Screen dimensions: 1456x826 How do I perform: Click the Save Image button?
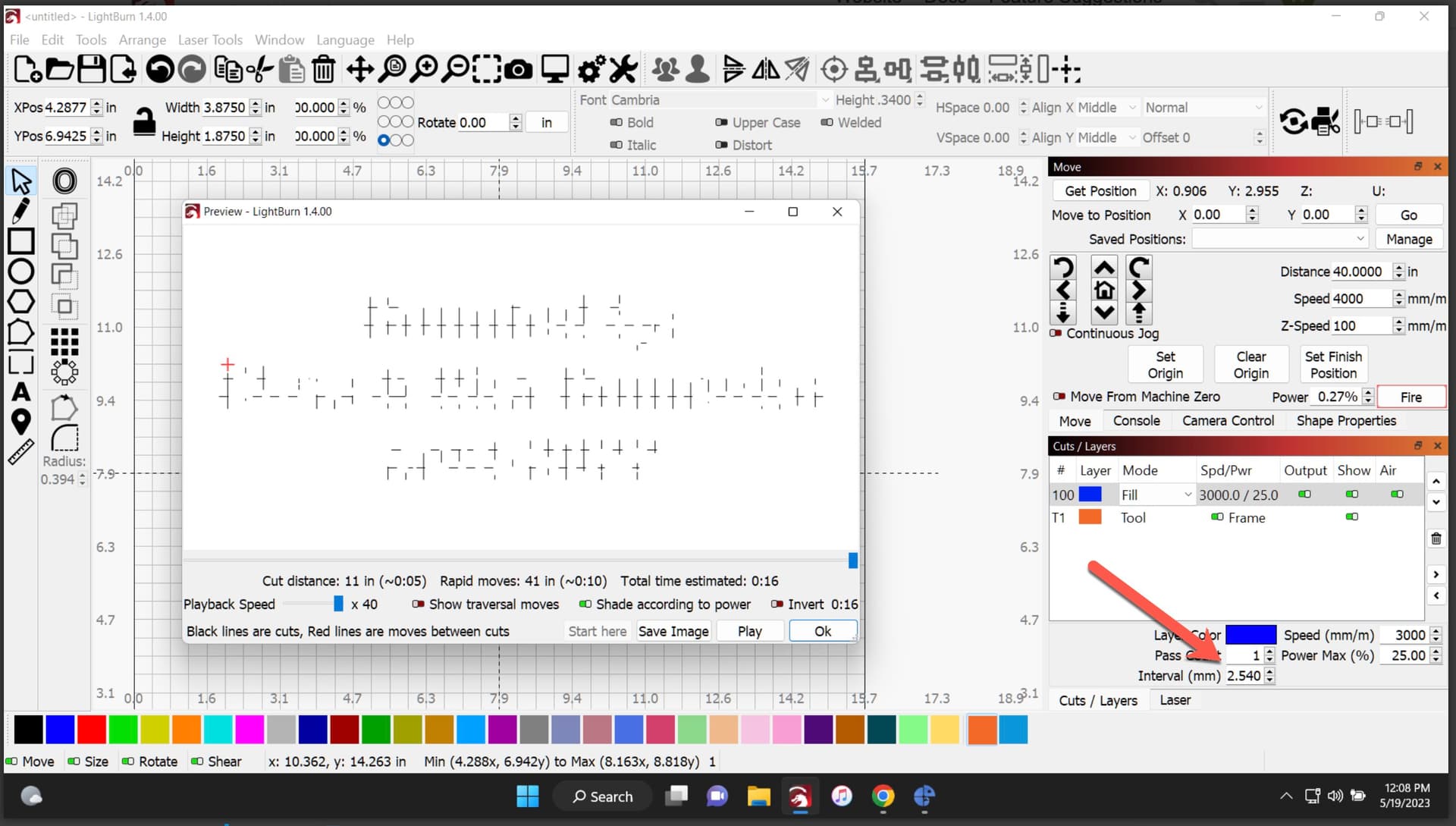[x=674, y=630]
